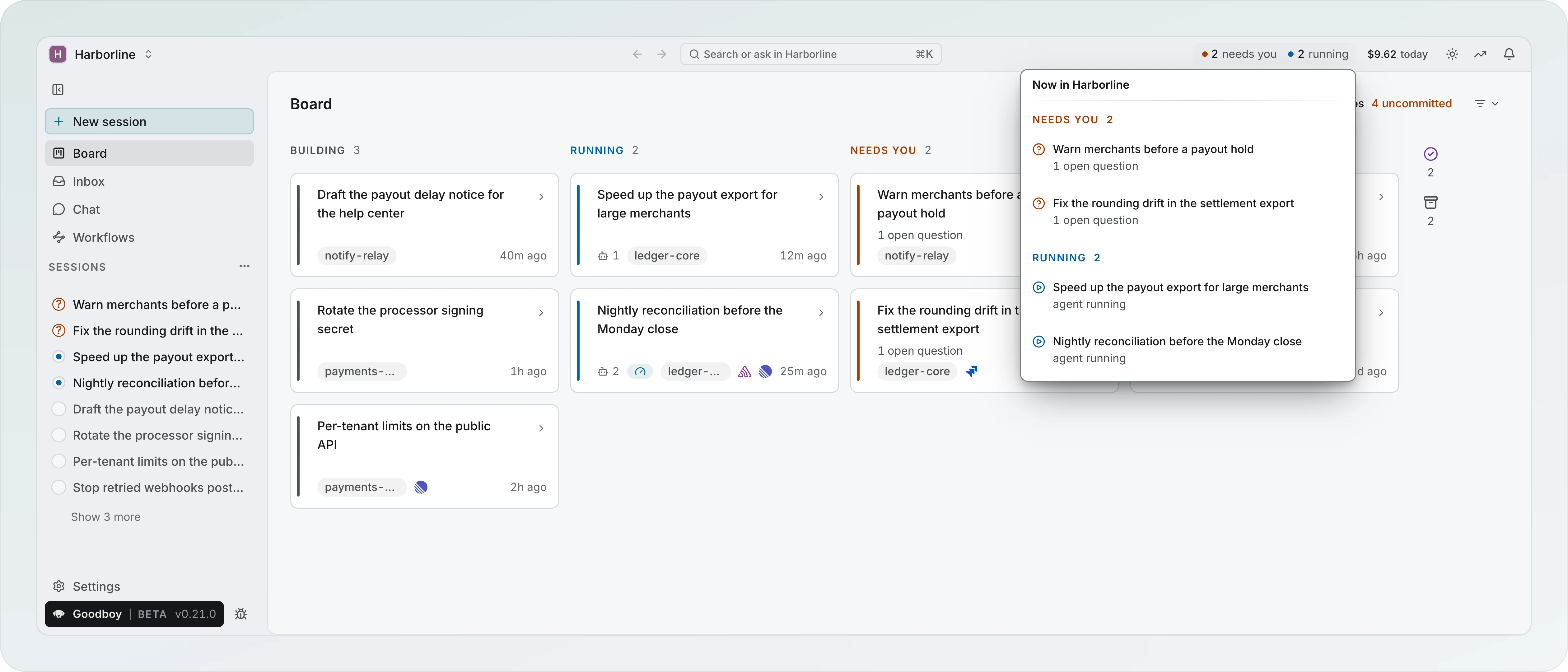Toggle the light/dark theme sun icon
Viewport: 1568px width, 672px height.
coord(1452,54)
